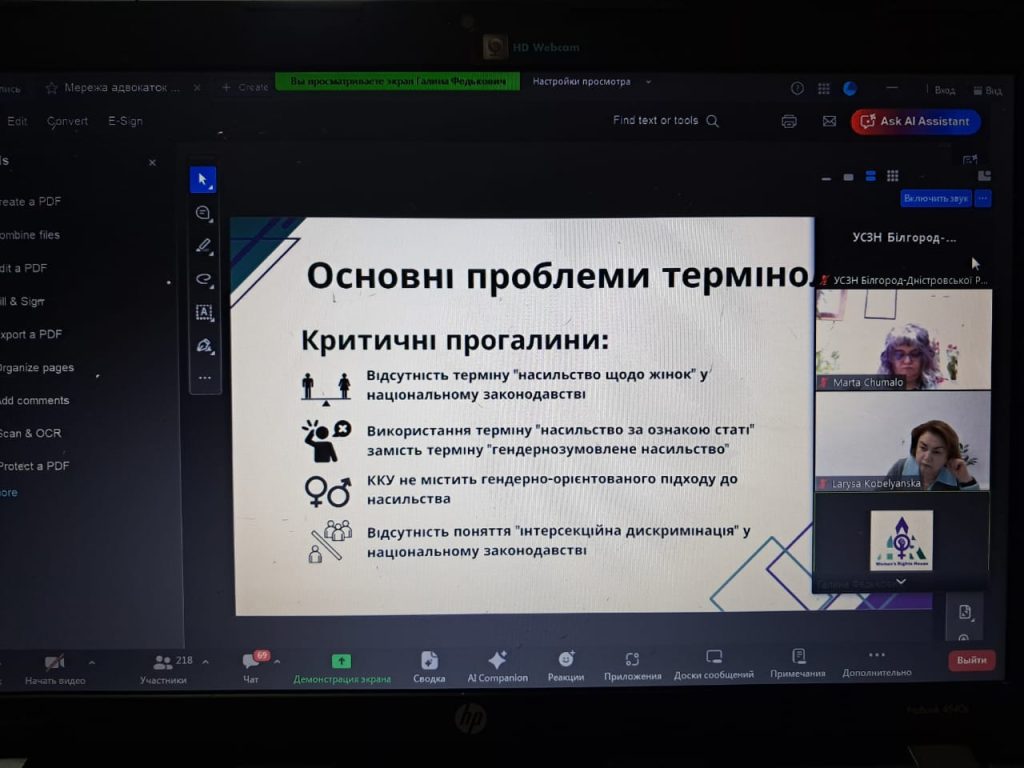This screenshot has width=1024, height=768.
Task: Pick the highlighter pen tool
Action: (203, 246)
